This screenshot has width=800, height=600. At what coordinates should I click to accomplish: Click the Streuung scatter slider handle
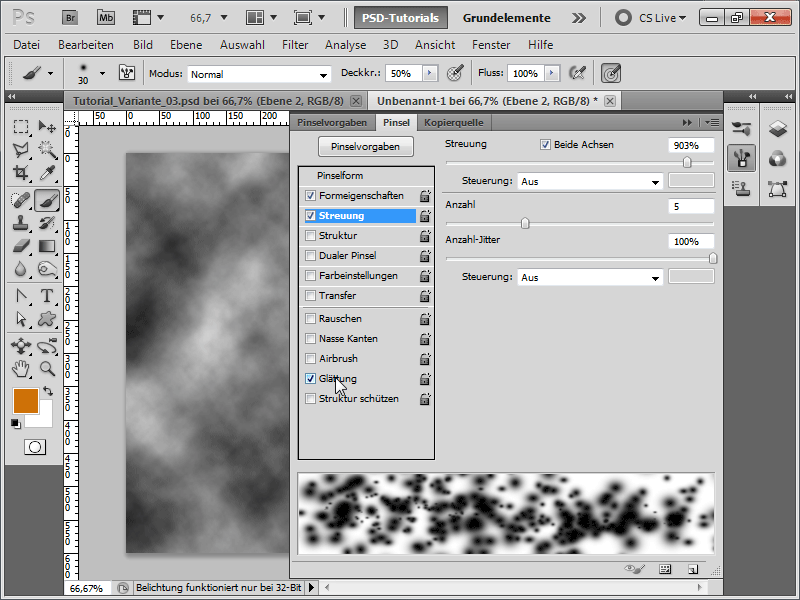(x=687, y=162)
